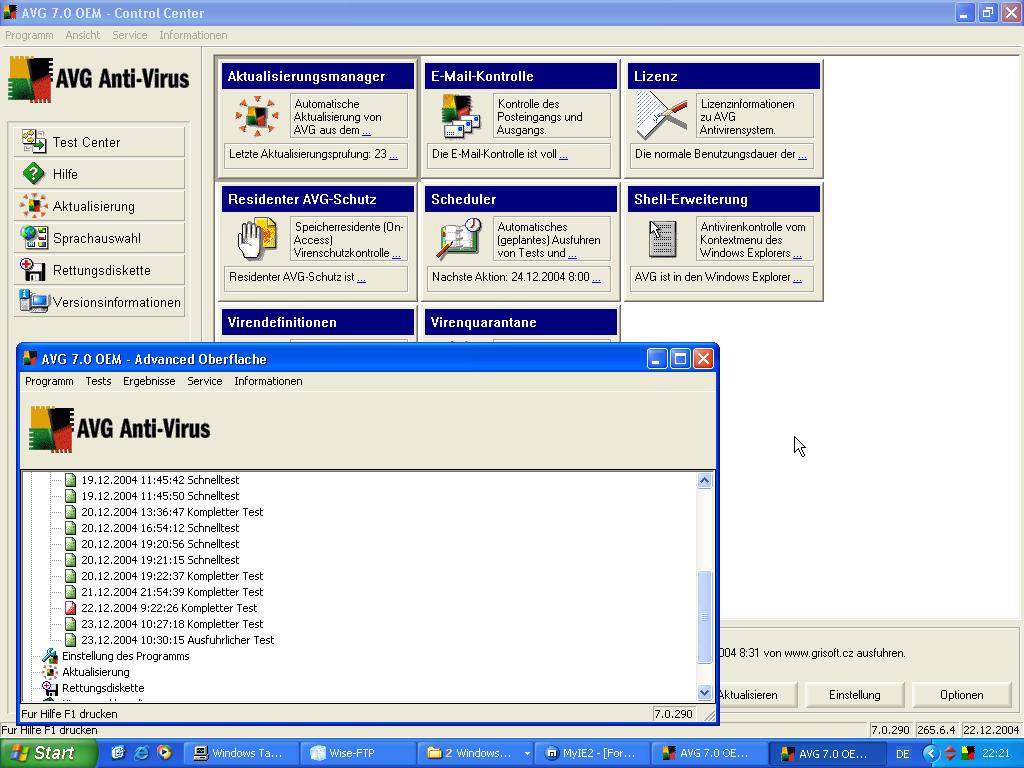Follow the link after Nachste Aktion 24.12.2004
This screenshot has width=1024, height=768.
point(596,278)
